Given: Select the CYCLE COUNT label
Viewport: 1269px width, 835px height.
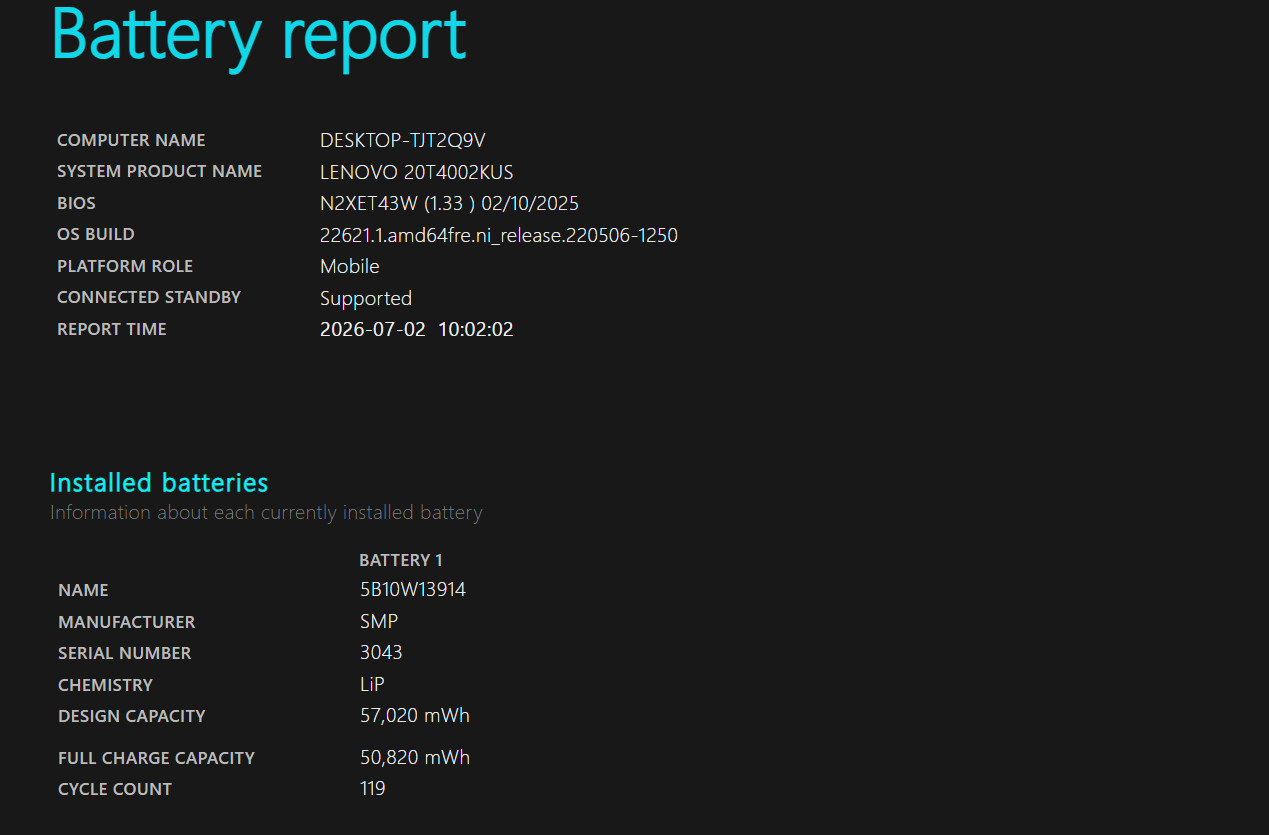Looking at the screenshot, I should [115, 789].
